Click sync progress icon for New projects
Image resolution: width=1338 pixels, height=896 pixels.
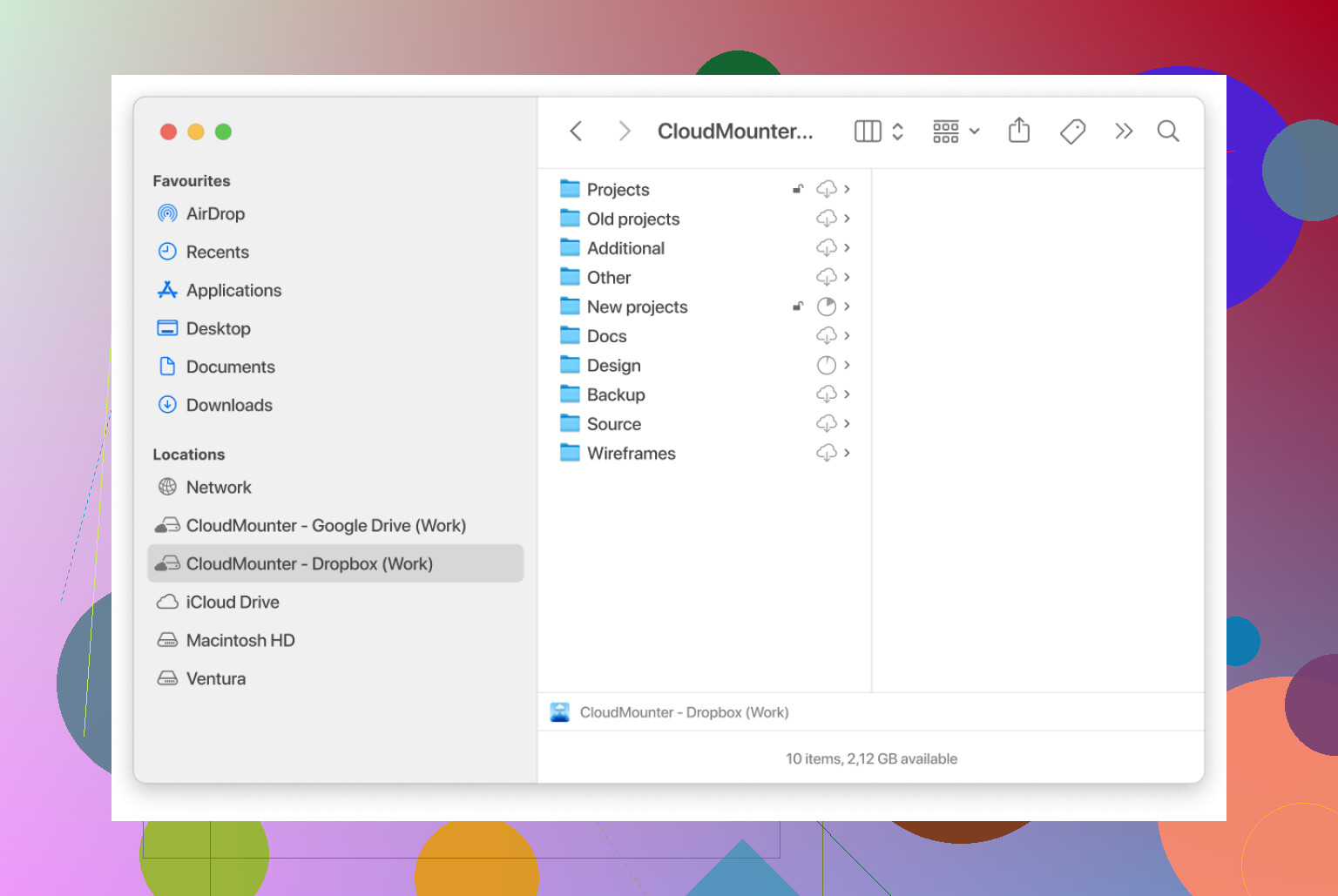click(826, 307)
